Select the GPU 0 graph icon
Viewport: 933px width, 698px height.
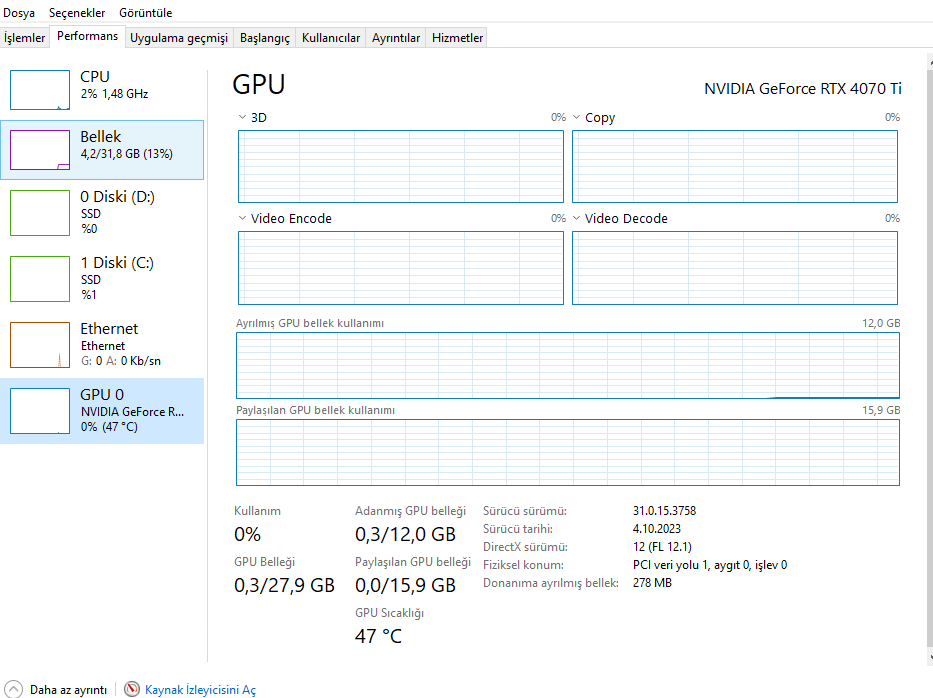40,410
